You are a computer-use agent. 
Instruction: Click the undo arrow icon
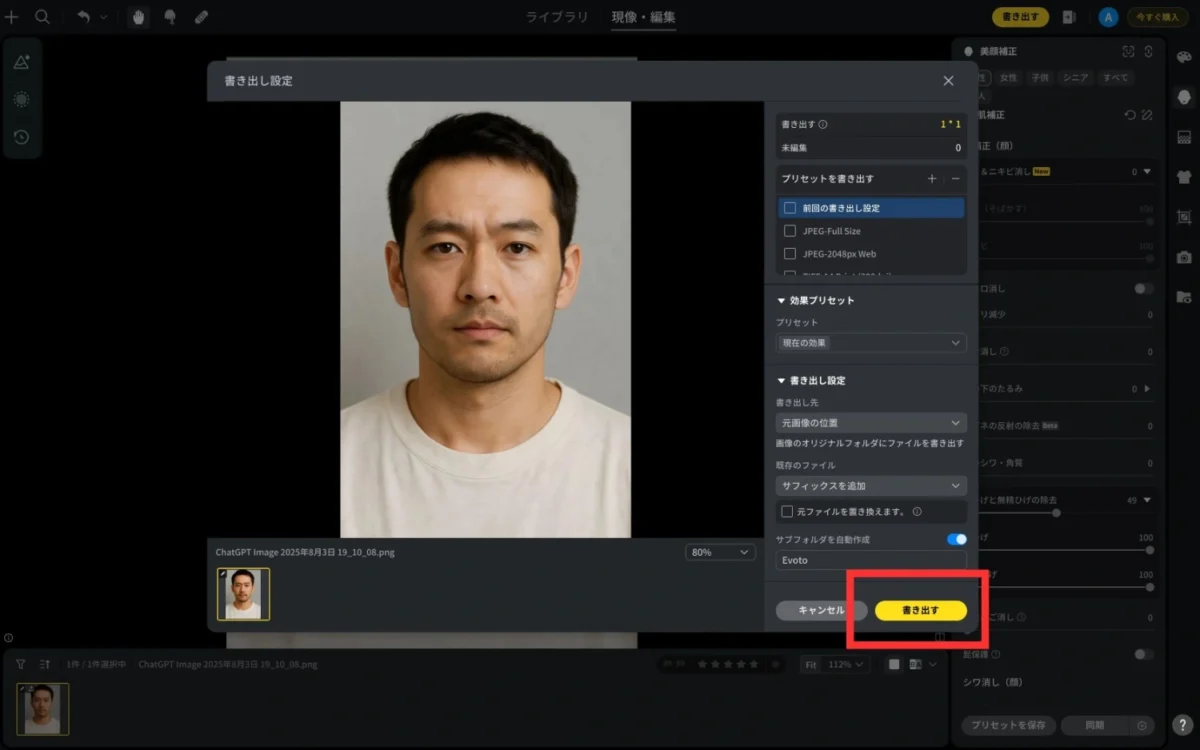coord(84,17)
